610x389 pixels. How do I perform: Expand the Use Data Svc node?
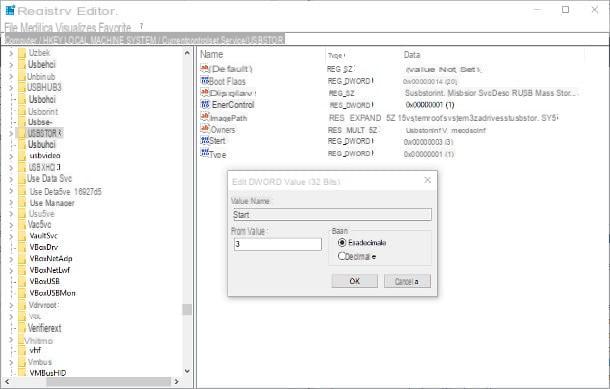[x=11, y=179]
